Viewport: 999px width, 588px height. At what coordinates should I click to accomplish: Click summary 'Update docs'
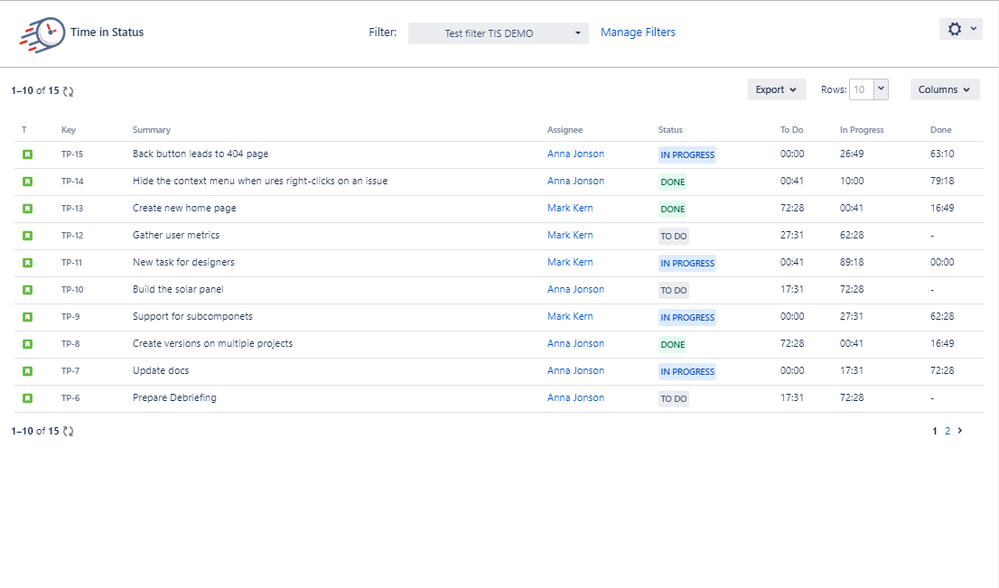161,370
